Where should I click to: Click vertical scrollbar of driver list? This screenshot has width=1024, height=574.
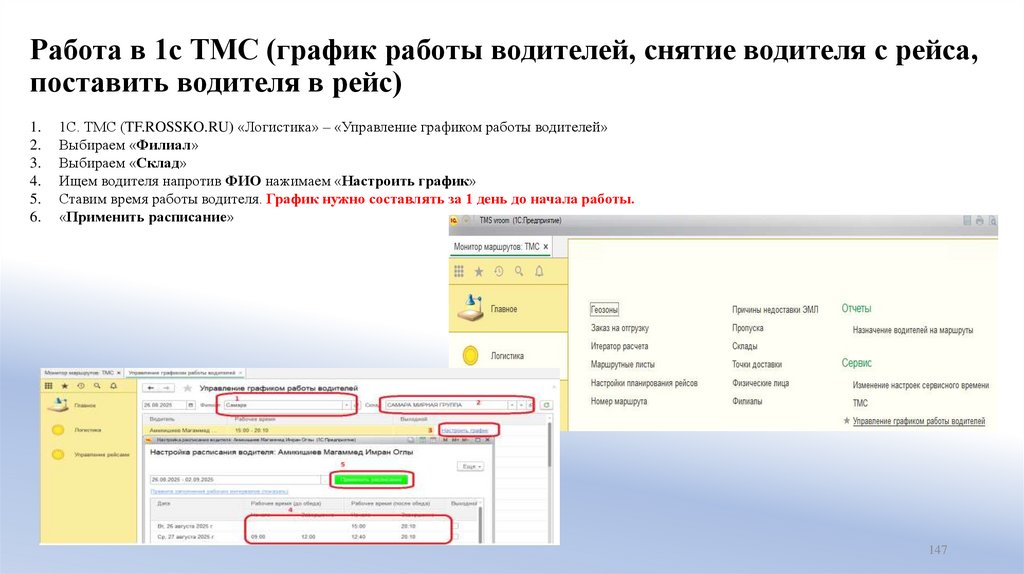pos(550,444)
